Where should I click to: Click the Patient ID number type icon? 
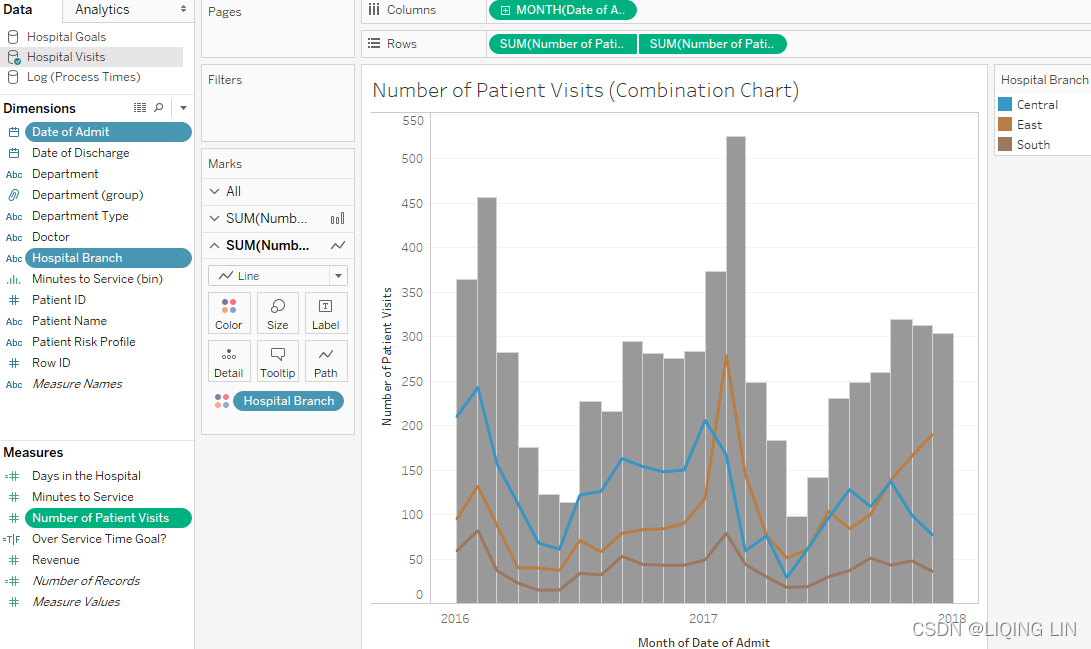click(14, 300)
